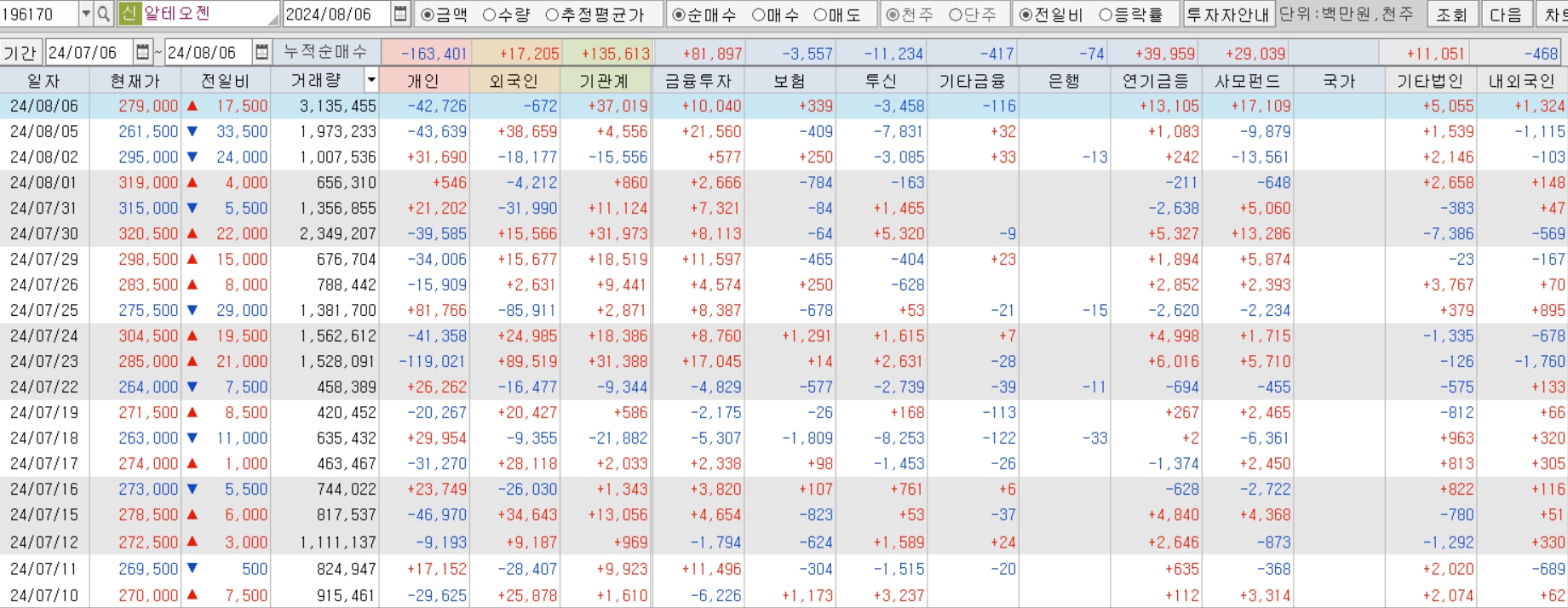Click the 조회 query button
The width and height of the screenshot is (1568, 608).
tap(1451, 14)
